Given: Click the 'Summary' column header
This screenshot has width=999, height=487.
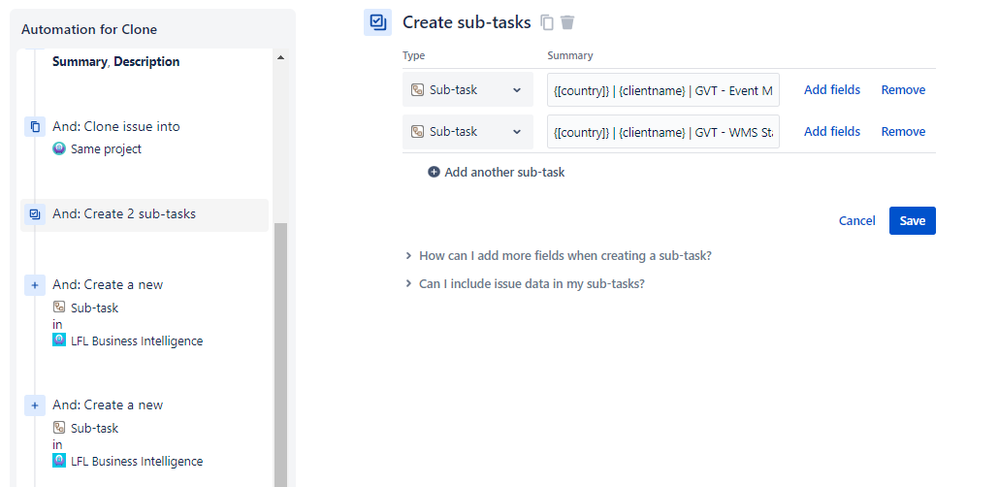Looking at the screenshot, I should click(x=570, y=55).
